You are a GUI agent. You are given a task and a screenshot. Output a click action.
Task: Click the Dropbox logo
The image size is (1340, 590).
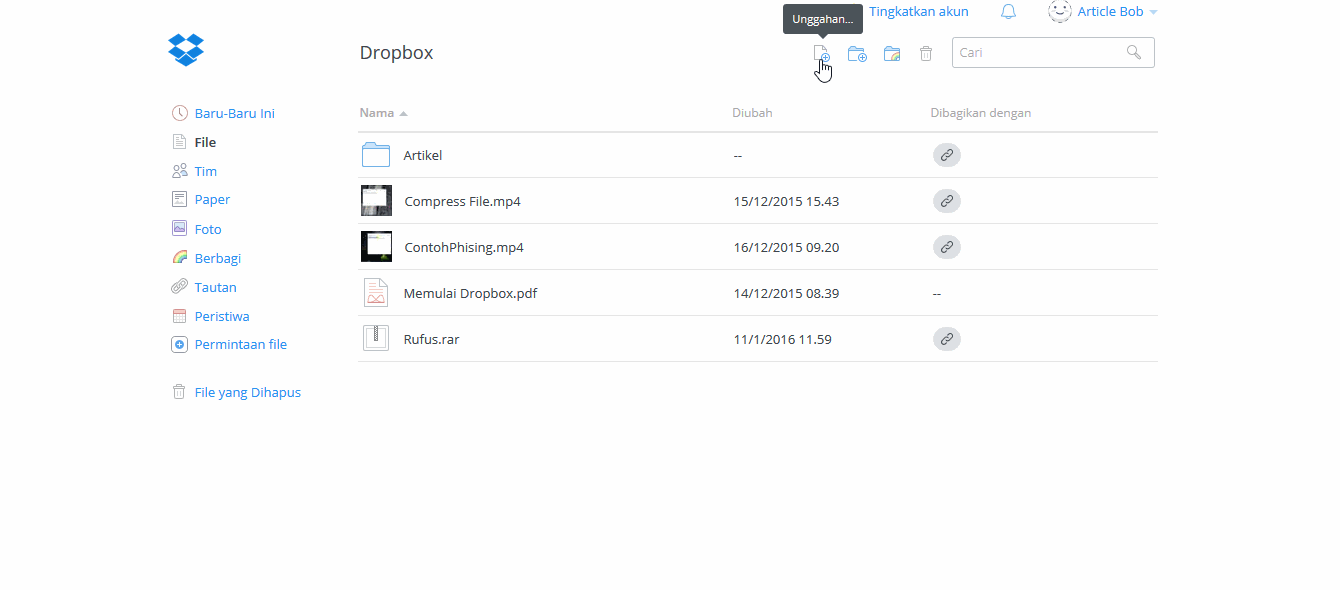pyautogui.click(x=186, y=50)
